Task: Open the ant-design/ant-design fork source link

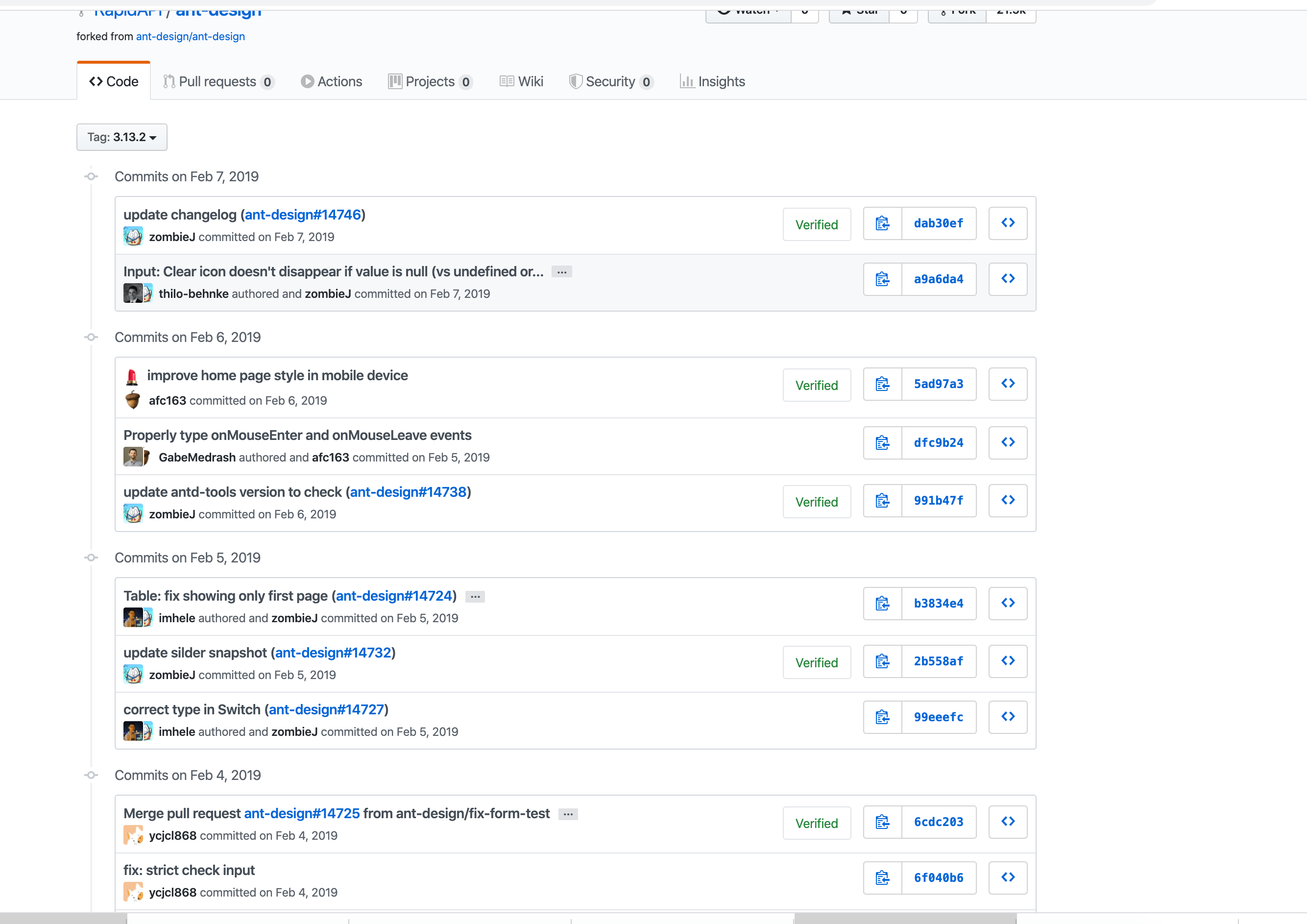Action: click(190, 36)
